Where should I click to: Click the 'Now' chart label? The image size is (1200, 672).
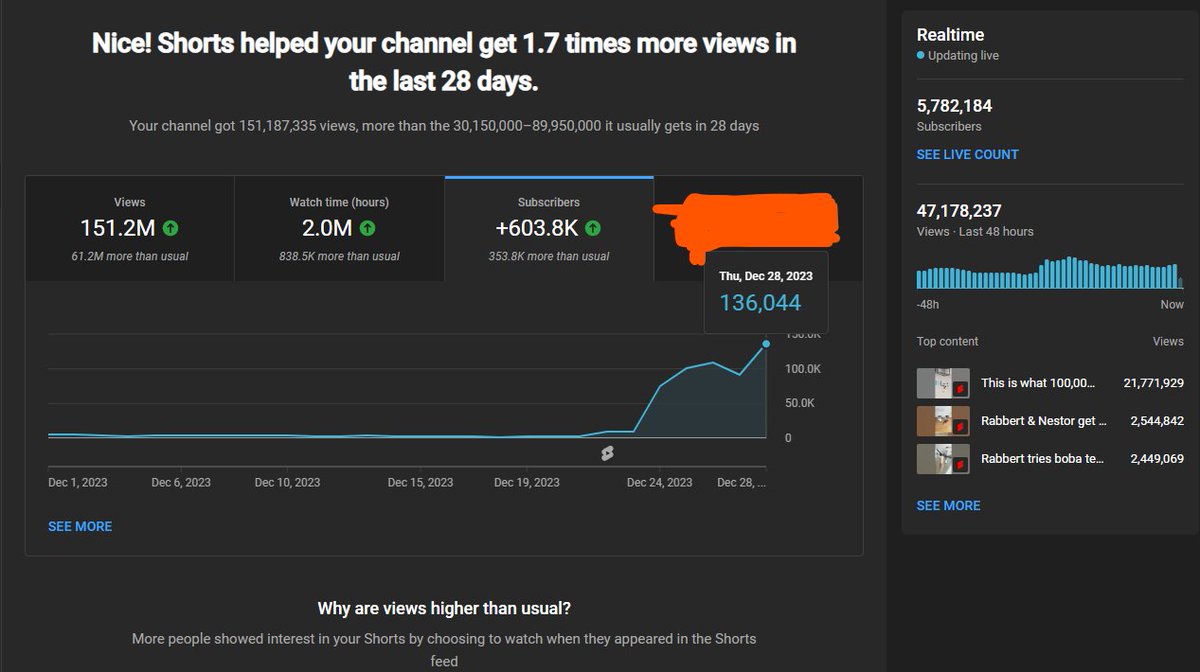tap(1172, 304)
